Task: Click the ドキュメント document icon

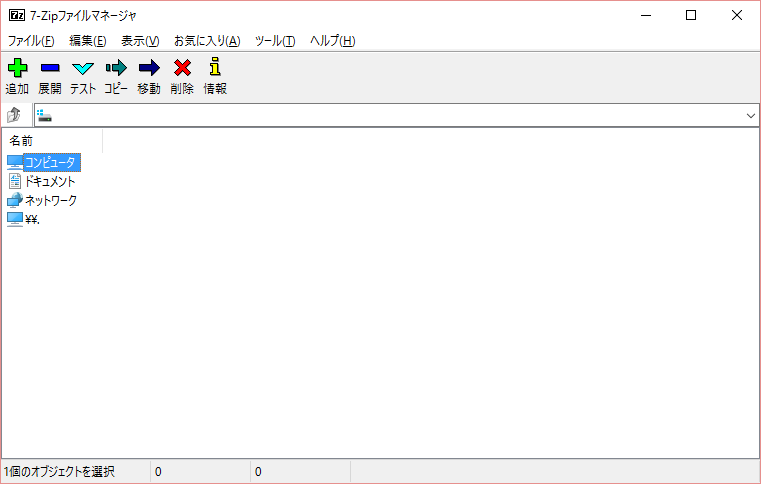Action: (x=15, y=181)
